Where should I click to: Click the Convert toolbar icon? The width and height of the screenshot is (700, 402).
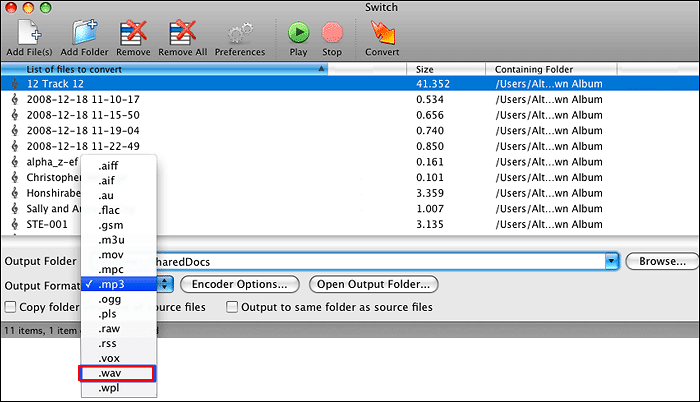[x=382, y=32]
